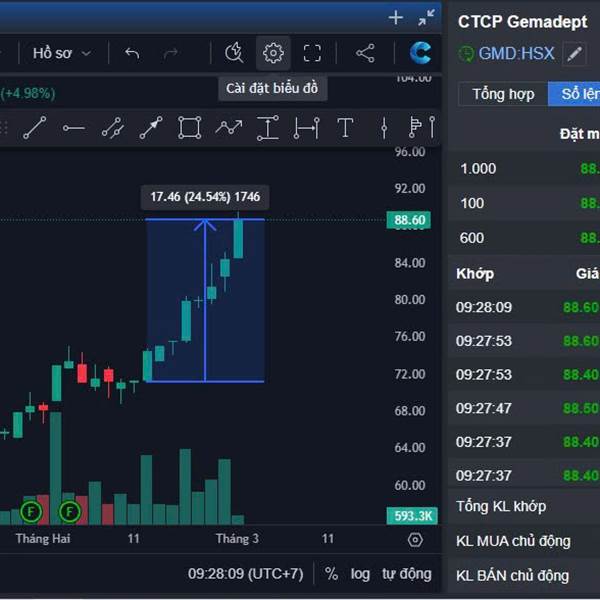Image resolution: width=600 pixels, height=600 pixels.
Task: Click the Tháng 3 date axis label
Action: click(237, 539)
